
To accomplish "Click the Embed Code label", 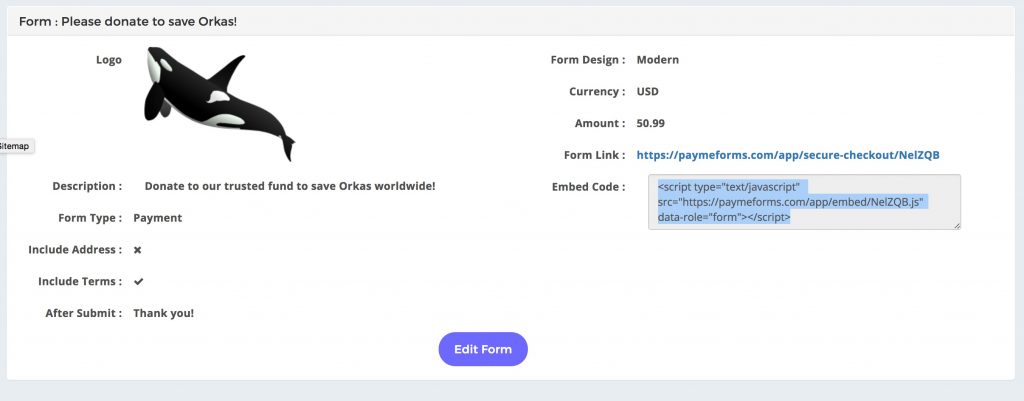I will click(x=588, y=187).
